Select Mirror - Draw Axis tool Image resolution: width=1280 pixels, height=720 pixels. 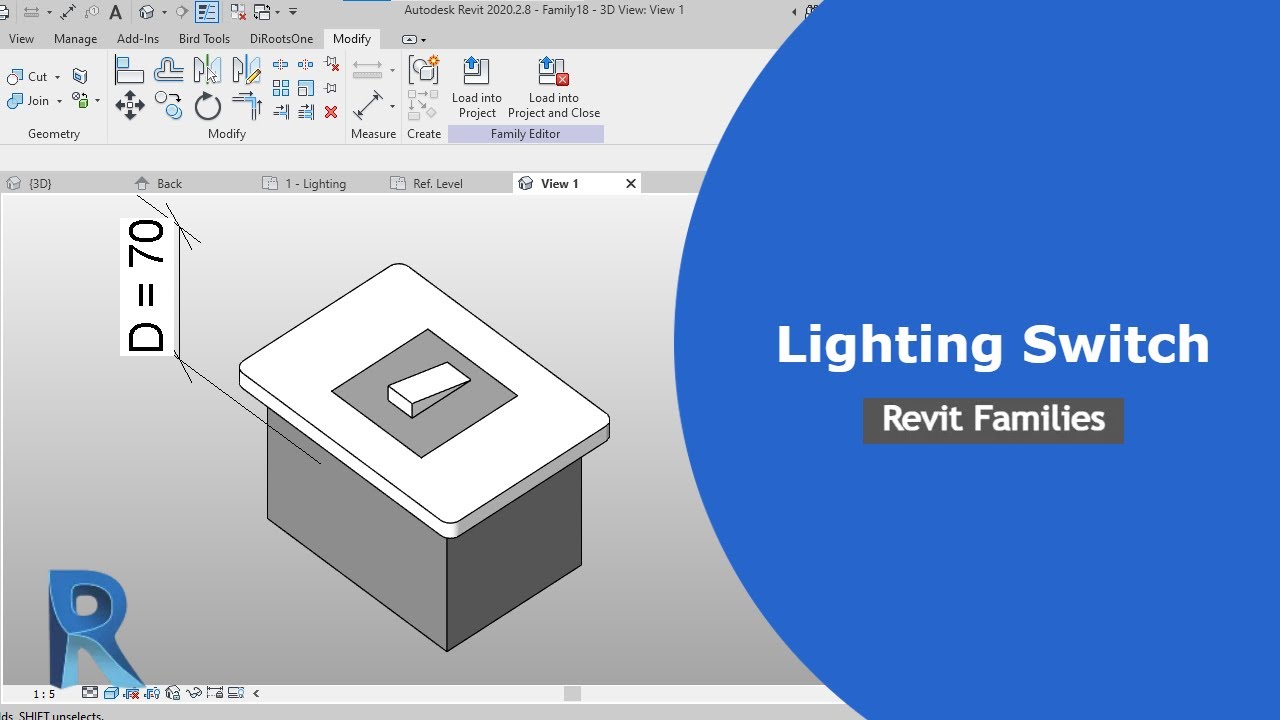tap(246, 70)
